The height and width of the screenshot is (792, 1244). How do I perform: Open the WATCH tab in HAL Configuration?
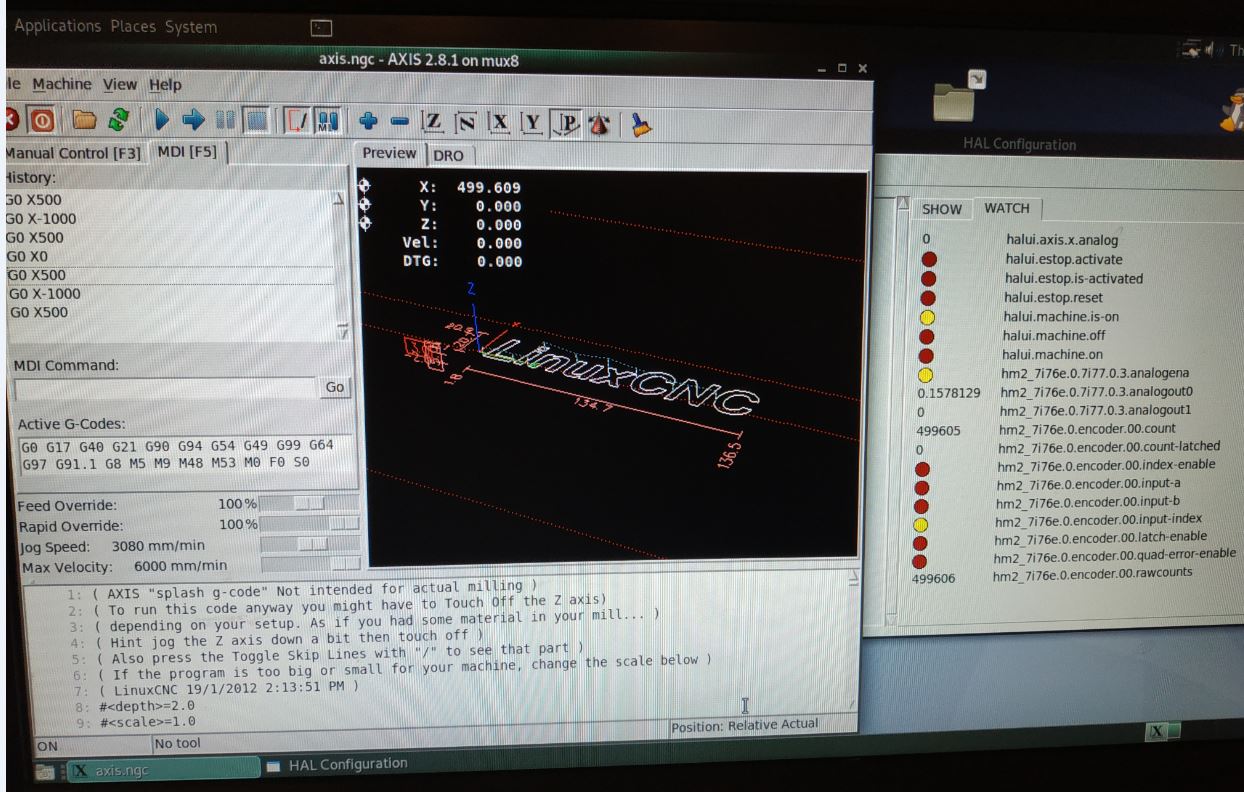pos(1008,208)
